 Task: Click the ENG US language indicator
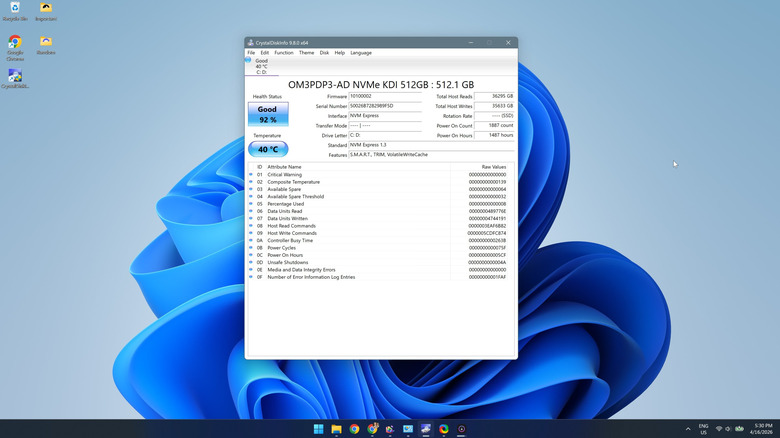[703, 429]
